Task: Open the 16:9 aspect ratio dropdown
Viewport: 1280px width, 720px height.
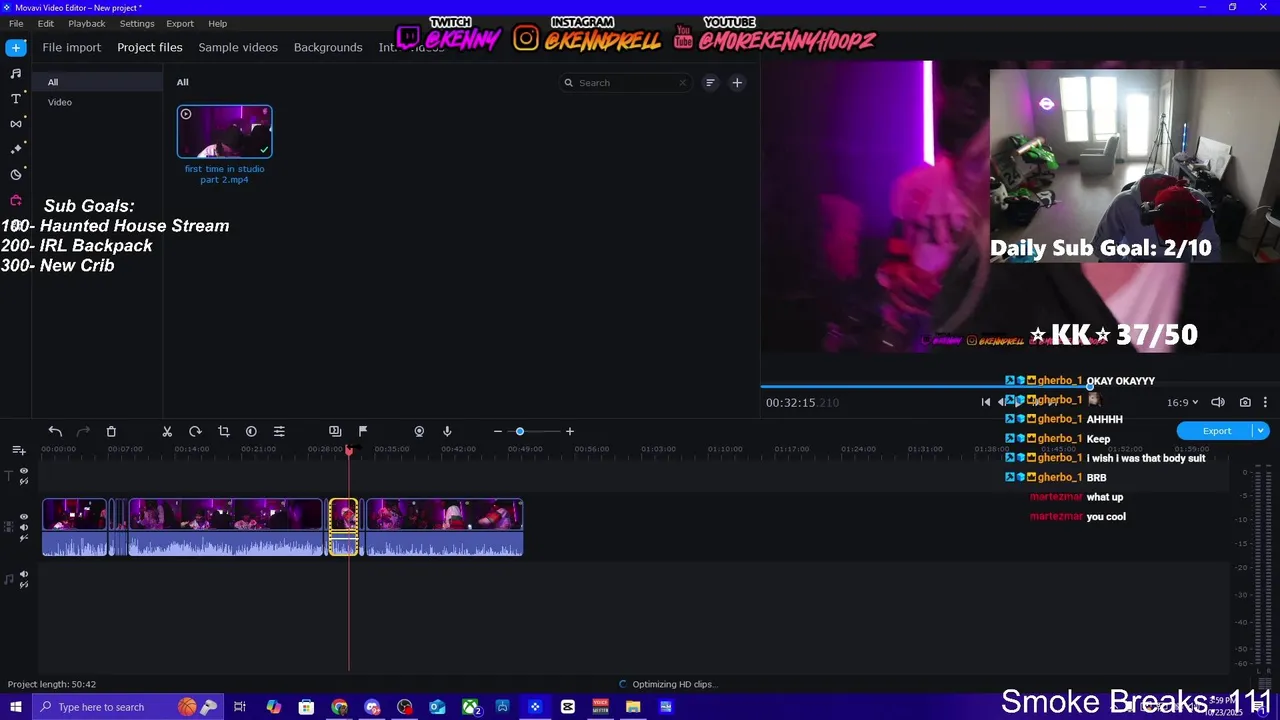Action: (x=1182, y=402)
